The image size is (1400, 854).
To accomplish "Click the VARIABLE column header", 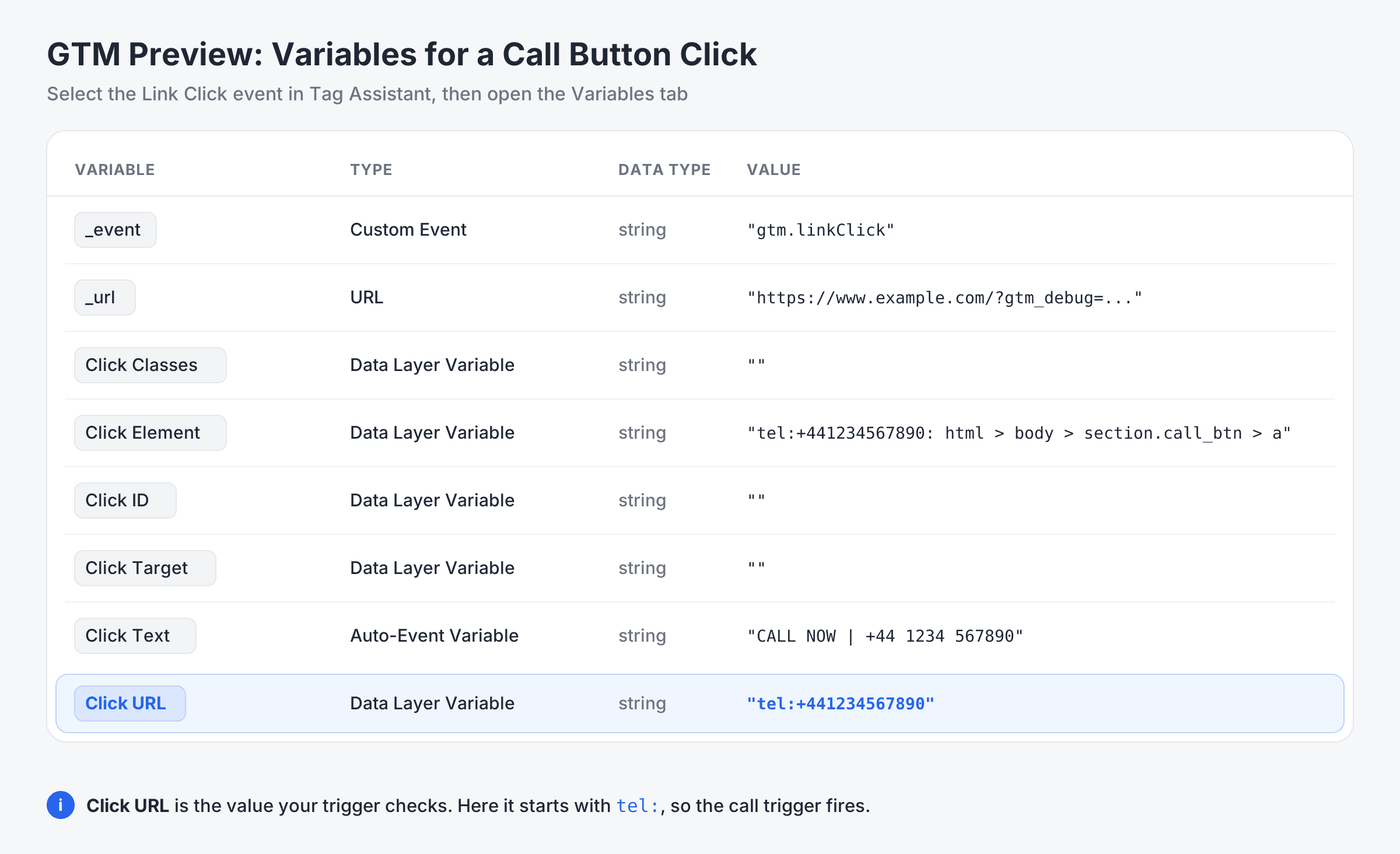I will (x=115, y=170).
